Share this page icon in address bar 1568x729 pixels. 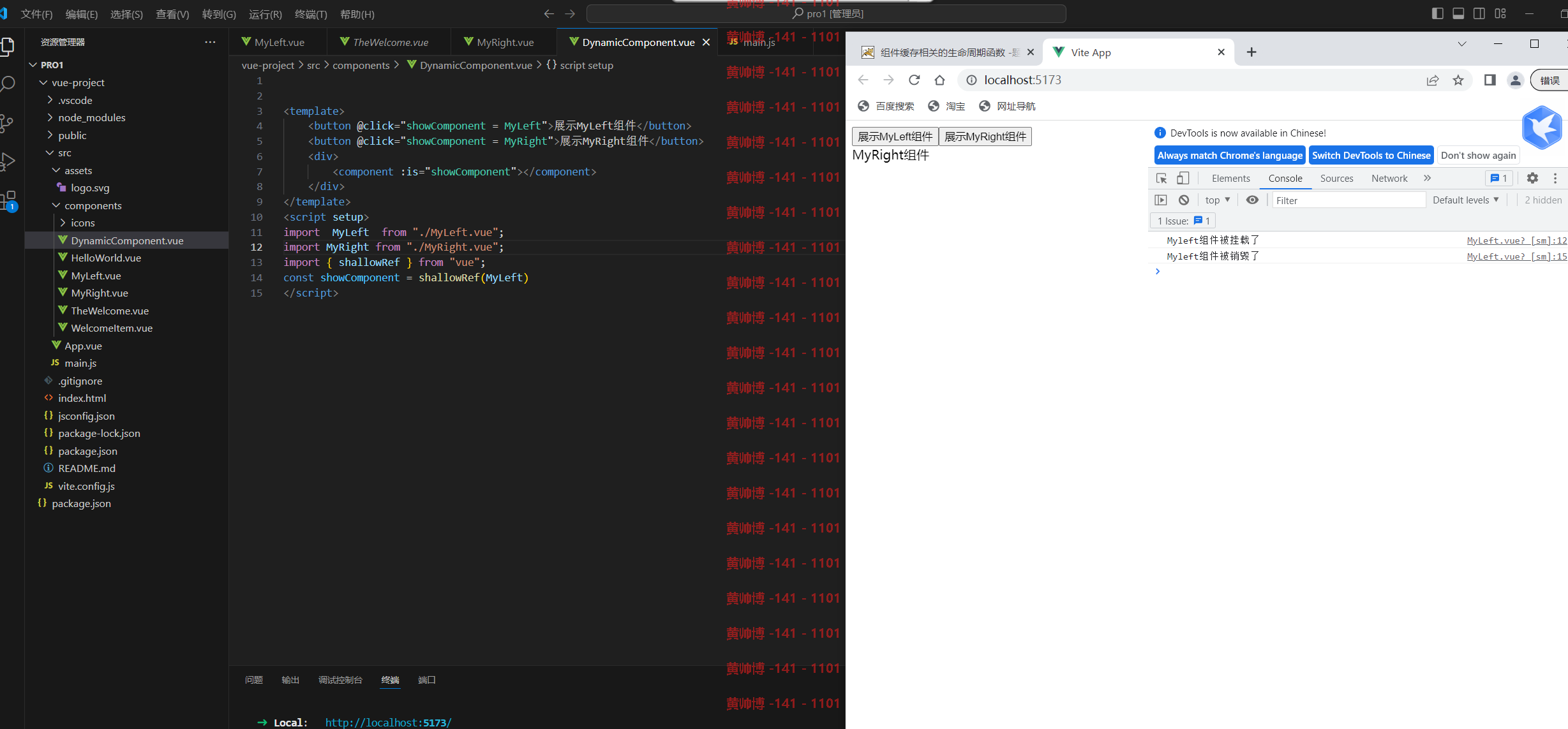[1433, 80]
